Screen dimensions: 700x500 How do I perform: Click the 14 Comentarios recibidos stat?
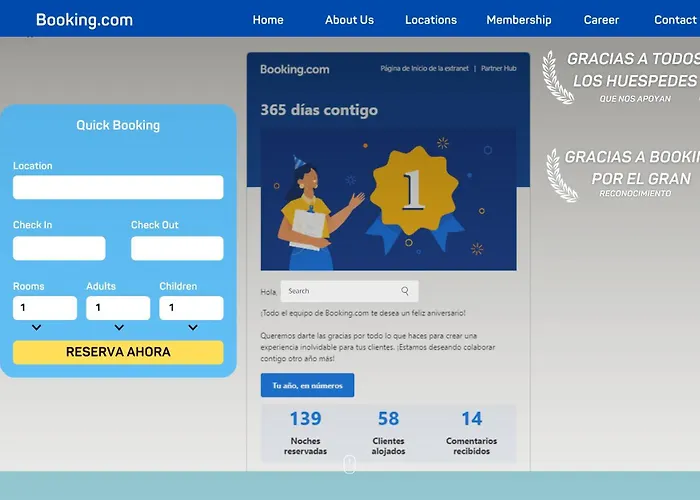(x=471, y=432)
